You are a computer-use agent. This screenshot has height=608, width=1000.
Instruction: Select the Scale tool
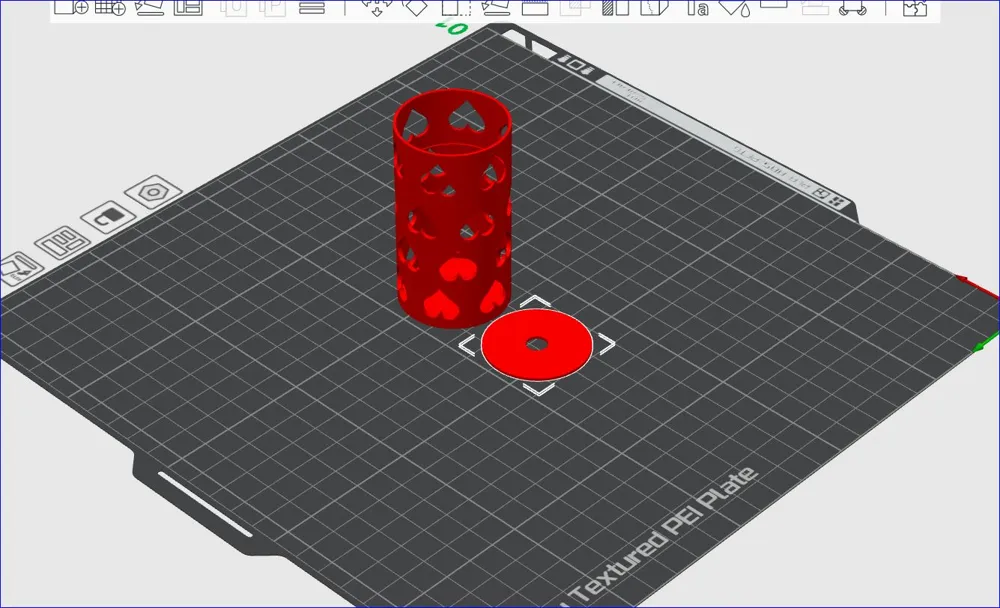(456, 8)
